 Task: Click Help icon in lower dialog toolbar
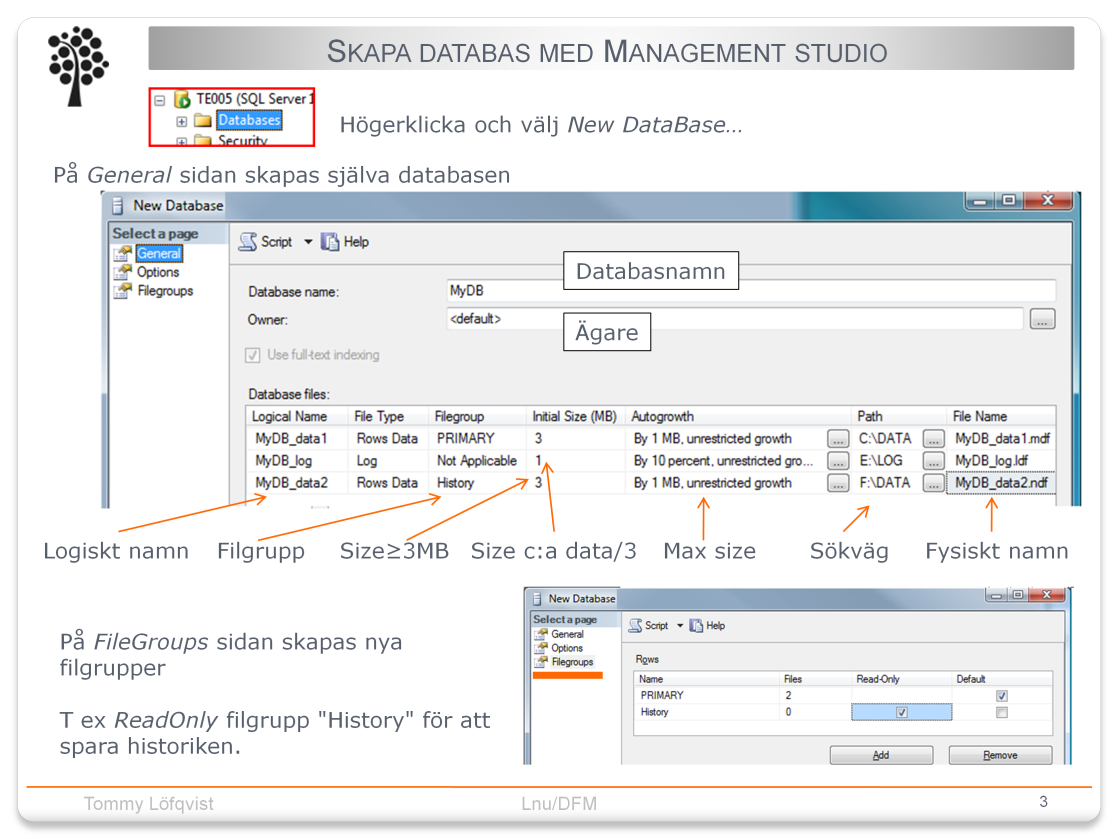click(697, 625)
